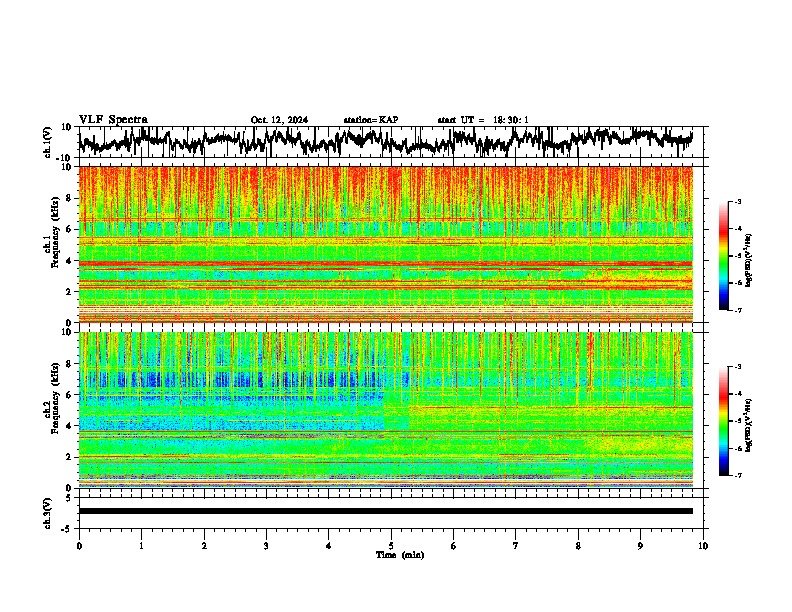Click the 'VLF Spectra' title text
This screenshot has width=792, height=612.
(113, 119)
